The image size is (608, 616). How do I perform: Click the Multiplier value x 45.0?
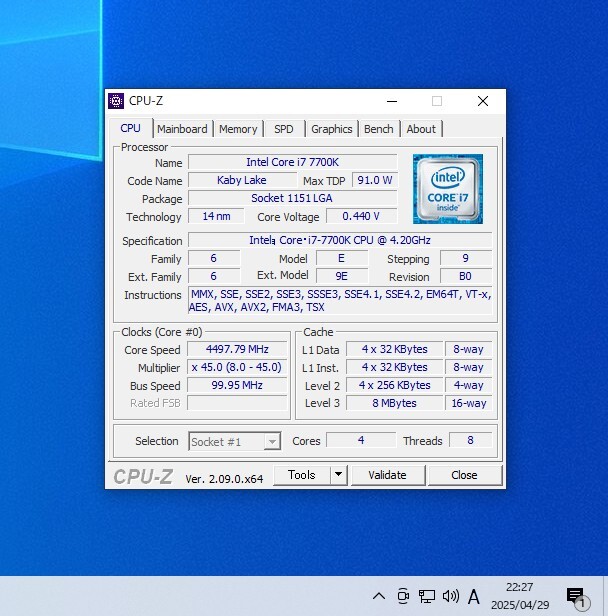237,367
